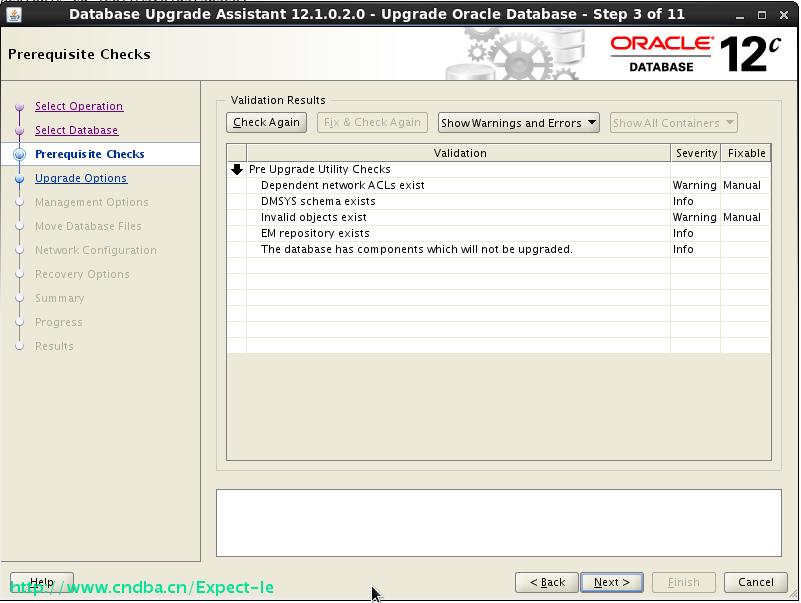Screen dimensions: 801x603
Task: Click the Finish button
Action: tap(684, 582)
